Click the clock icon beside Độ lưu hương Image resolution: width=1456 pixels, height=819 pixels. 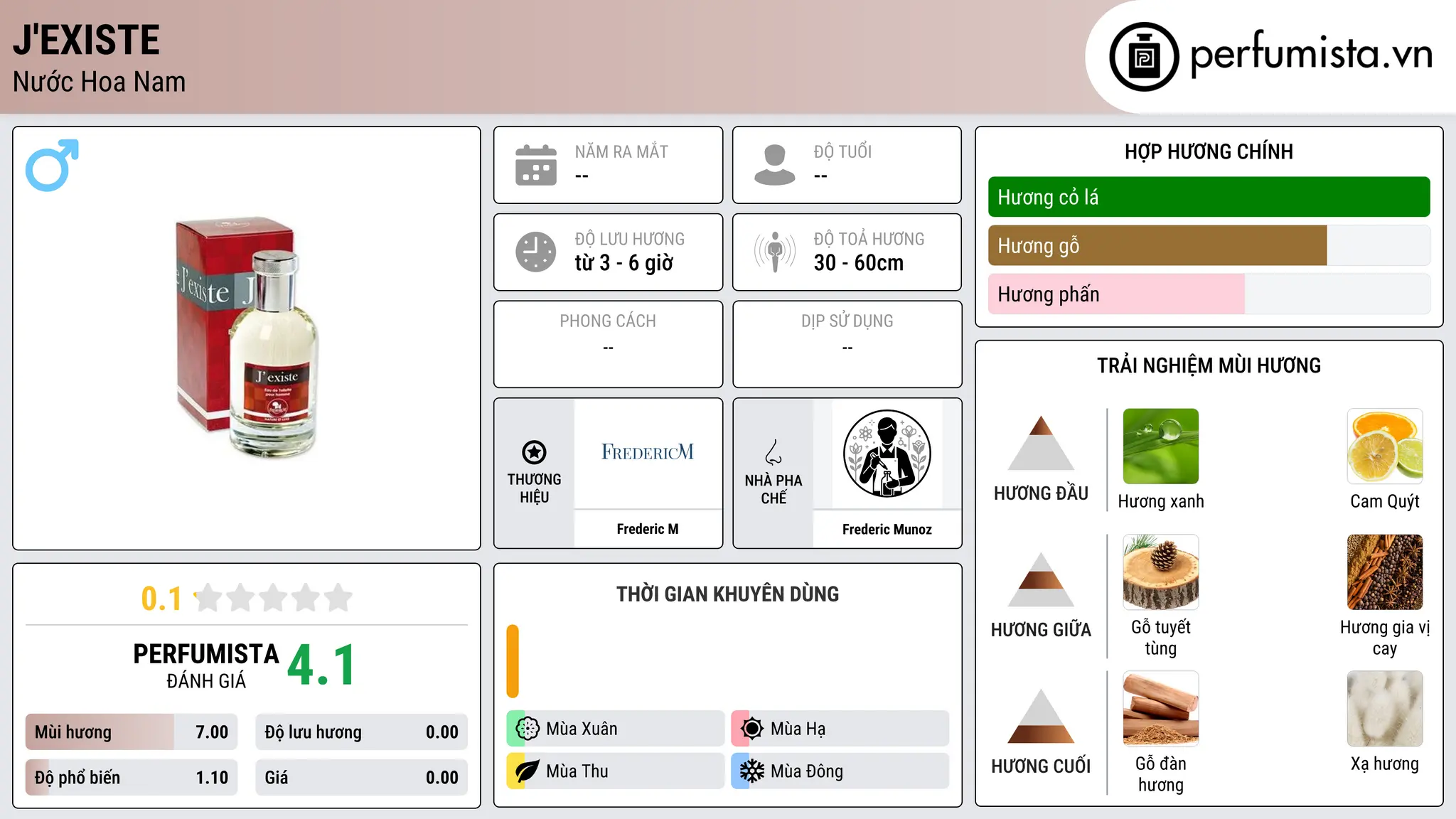[x=536, y=252]
